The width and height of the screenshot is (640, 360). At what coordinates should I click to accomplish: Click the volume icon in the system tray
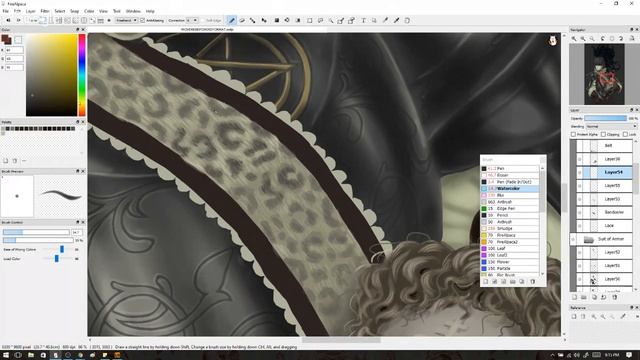click(x=577, y=356)
